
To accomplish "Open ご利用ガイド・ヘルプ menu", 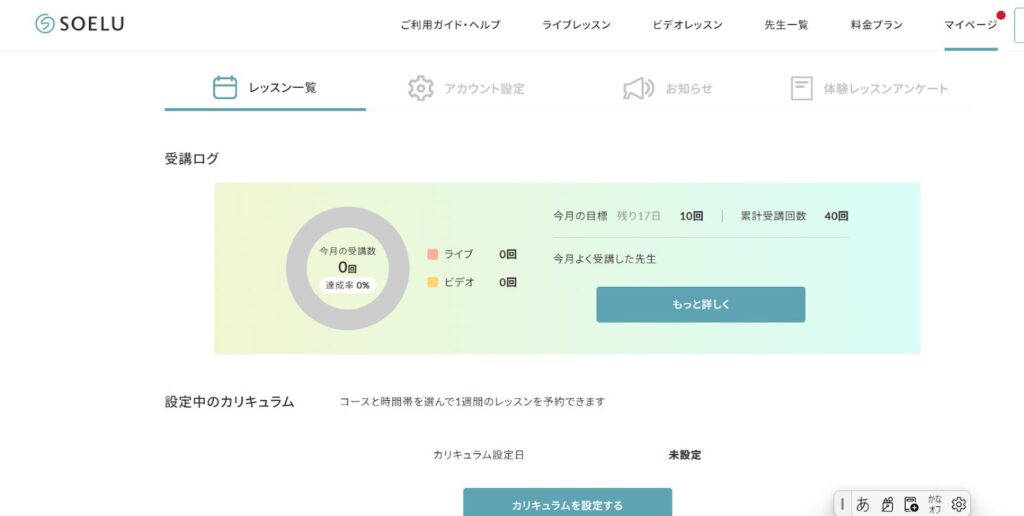I will [450, 24].
